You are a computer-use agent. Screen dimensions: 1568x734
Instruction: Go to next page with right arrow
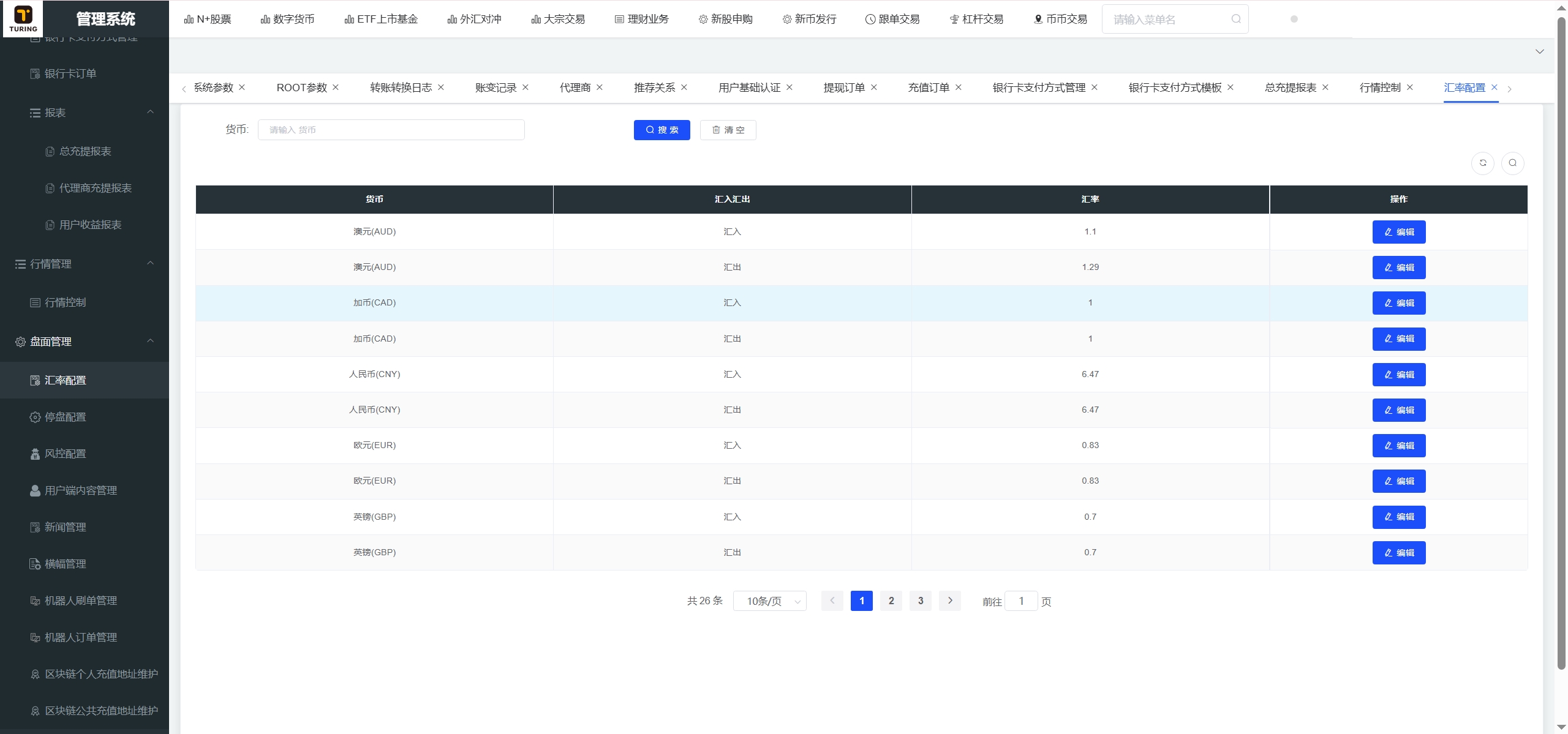pyautogui.click(x=950, y=601)
